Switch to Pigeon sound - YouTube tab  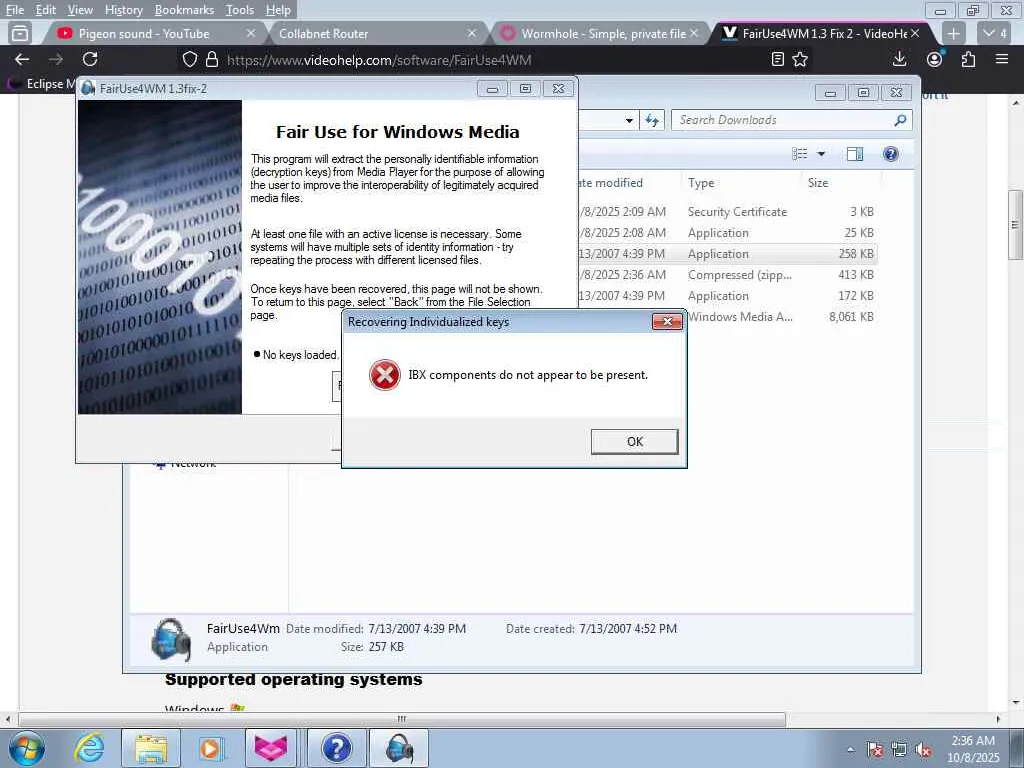coord(144,33)
